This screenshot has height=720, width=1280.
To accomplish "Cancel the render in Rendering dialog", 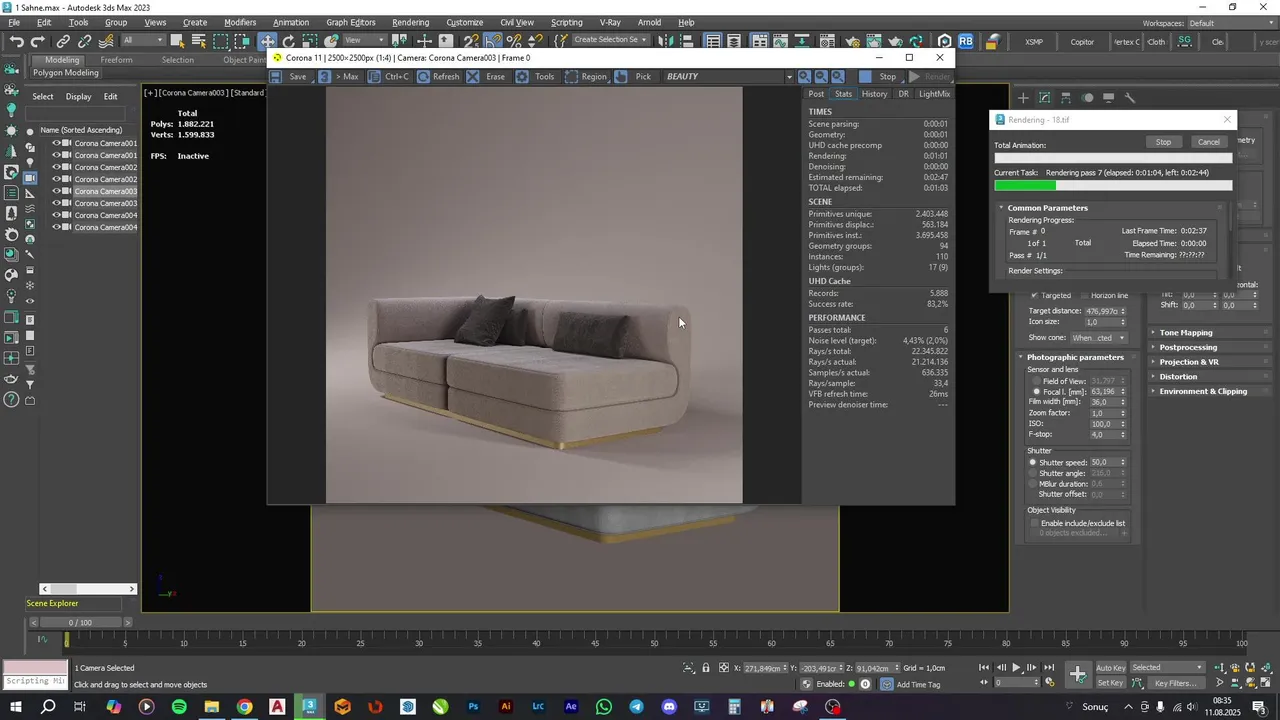I will tap(1209, 142).
